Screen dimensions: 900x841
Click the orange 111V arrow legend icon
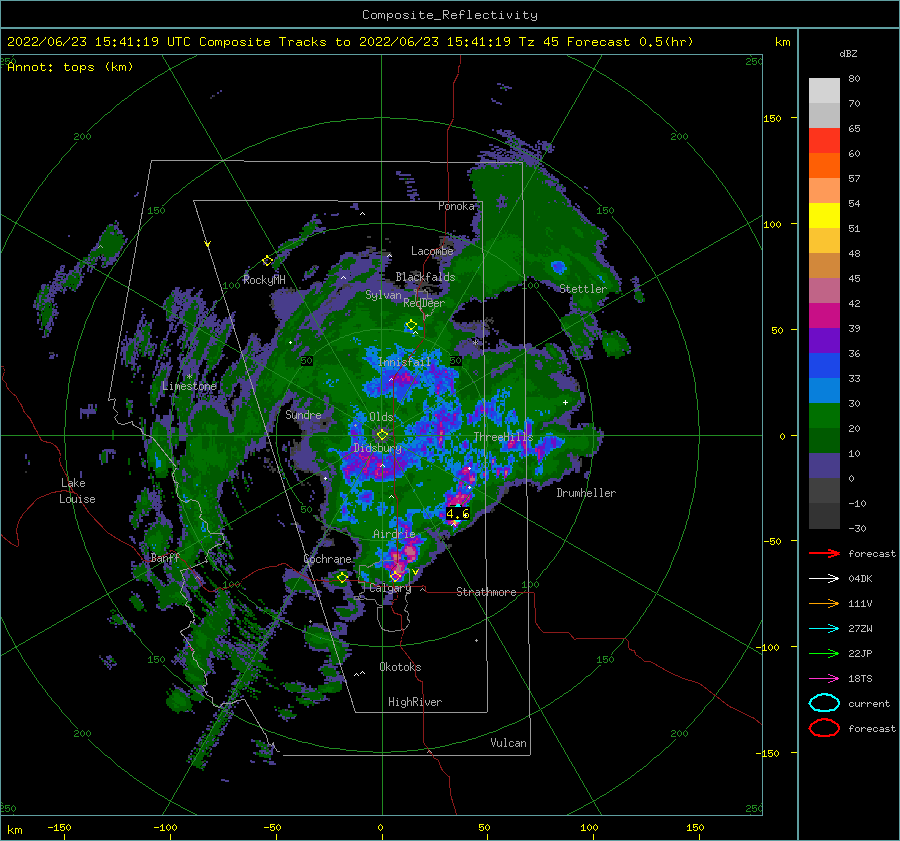click(x=824, y=603)
